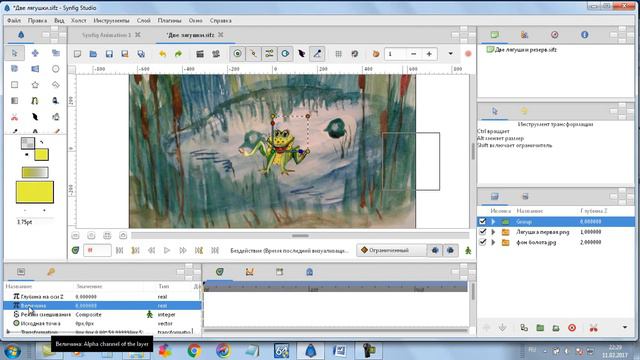The width and height of the screenshot is (640, 360).
Task: Click the Play button in timebar
Action: click(167, 250)
